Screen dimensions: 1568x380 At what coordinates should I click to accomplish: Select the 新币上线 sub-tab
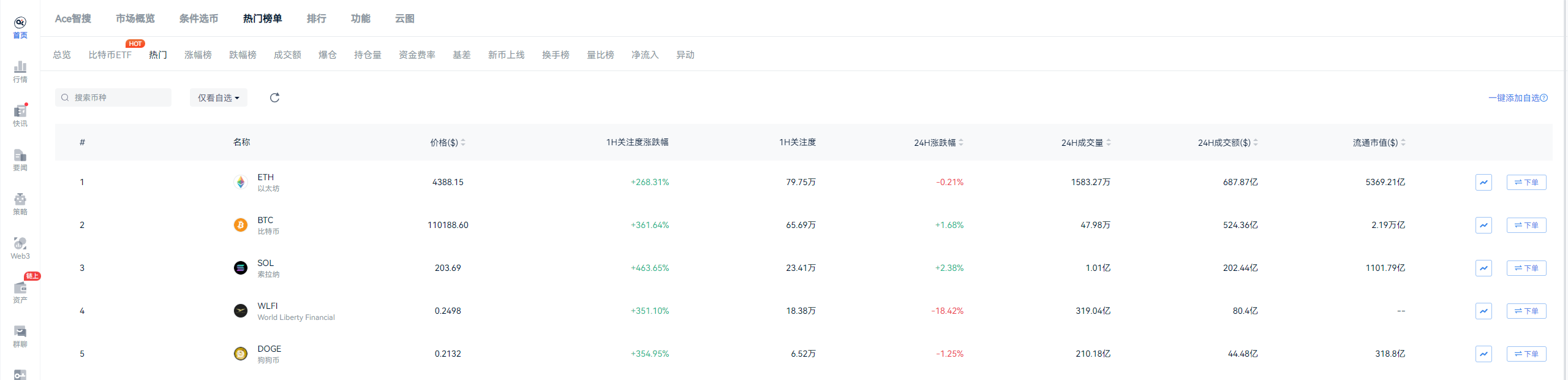click(507, 55)
